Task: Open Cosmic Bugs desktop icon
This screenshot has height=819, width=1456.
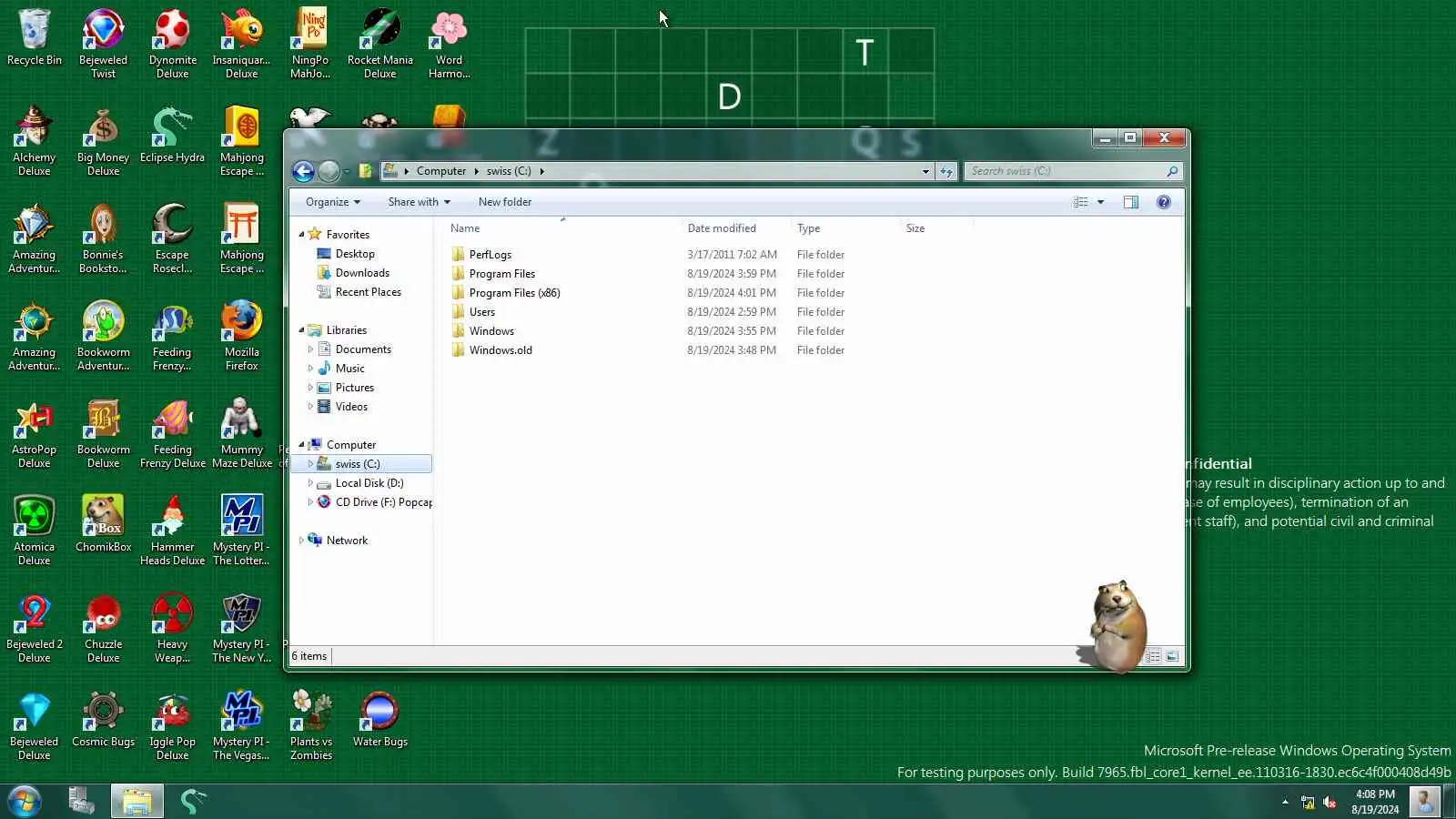Action: (x=104, y=718)
